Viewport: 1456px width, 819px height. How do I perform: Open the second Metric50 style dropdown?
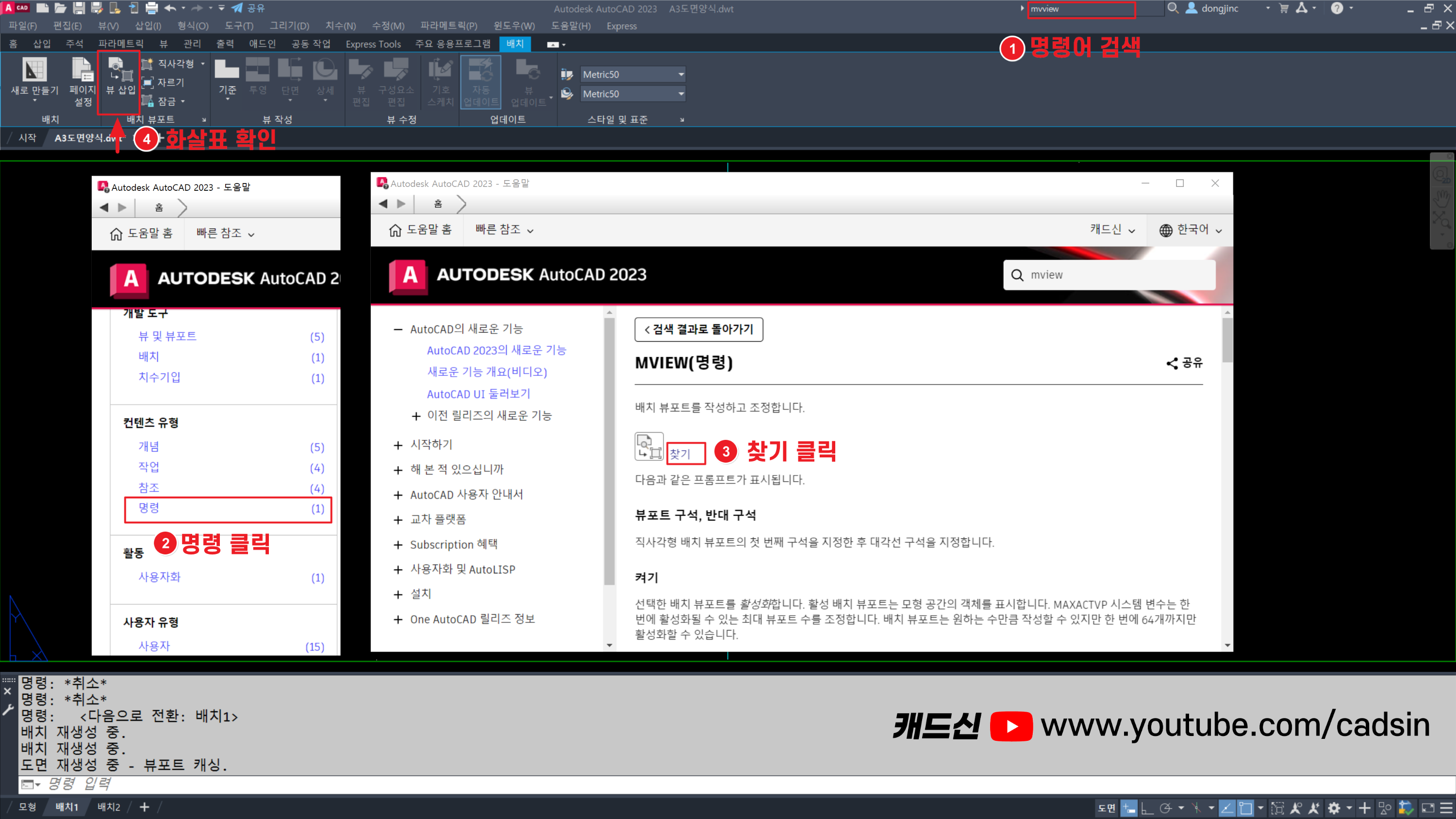point(634,94)
